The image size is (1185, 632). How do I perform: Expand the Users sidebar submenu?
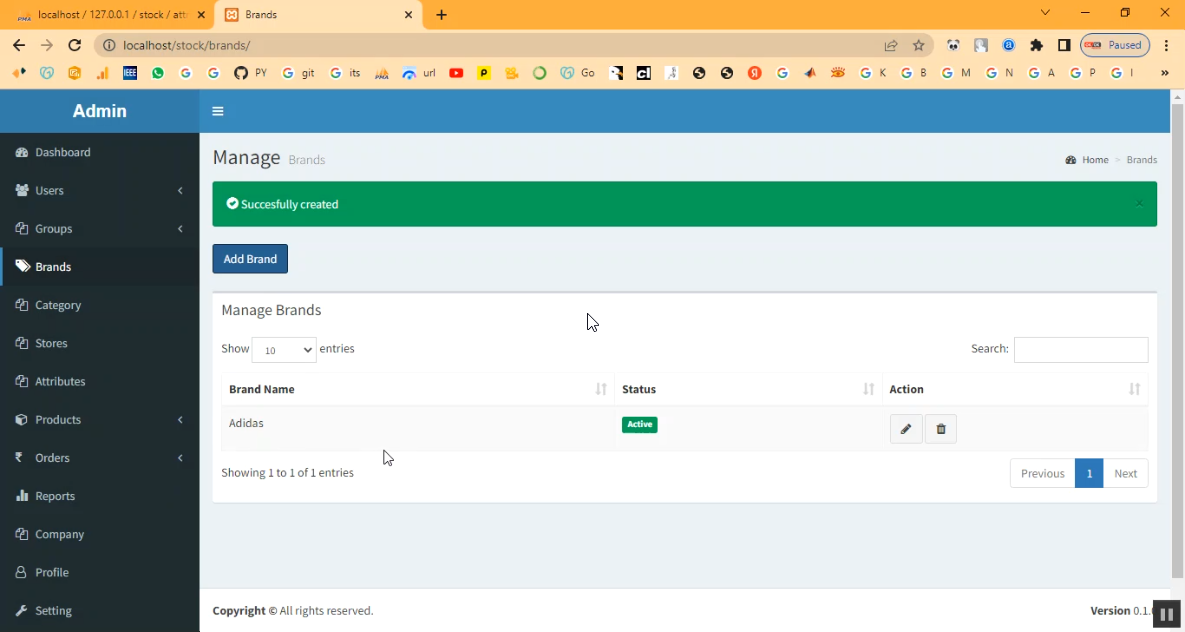coord(100,191)
